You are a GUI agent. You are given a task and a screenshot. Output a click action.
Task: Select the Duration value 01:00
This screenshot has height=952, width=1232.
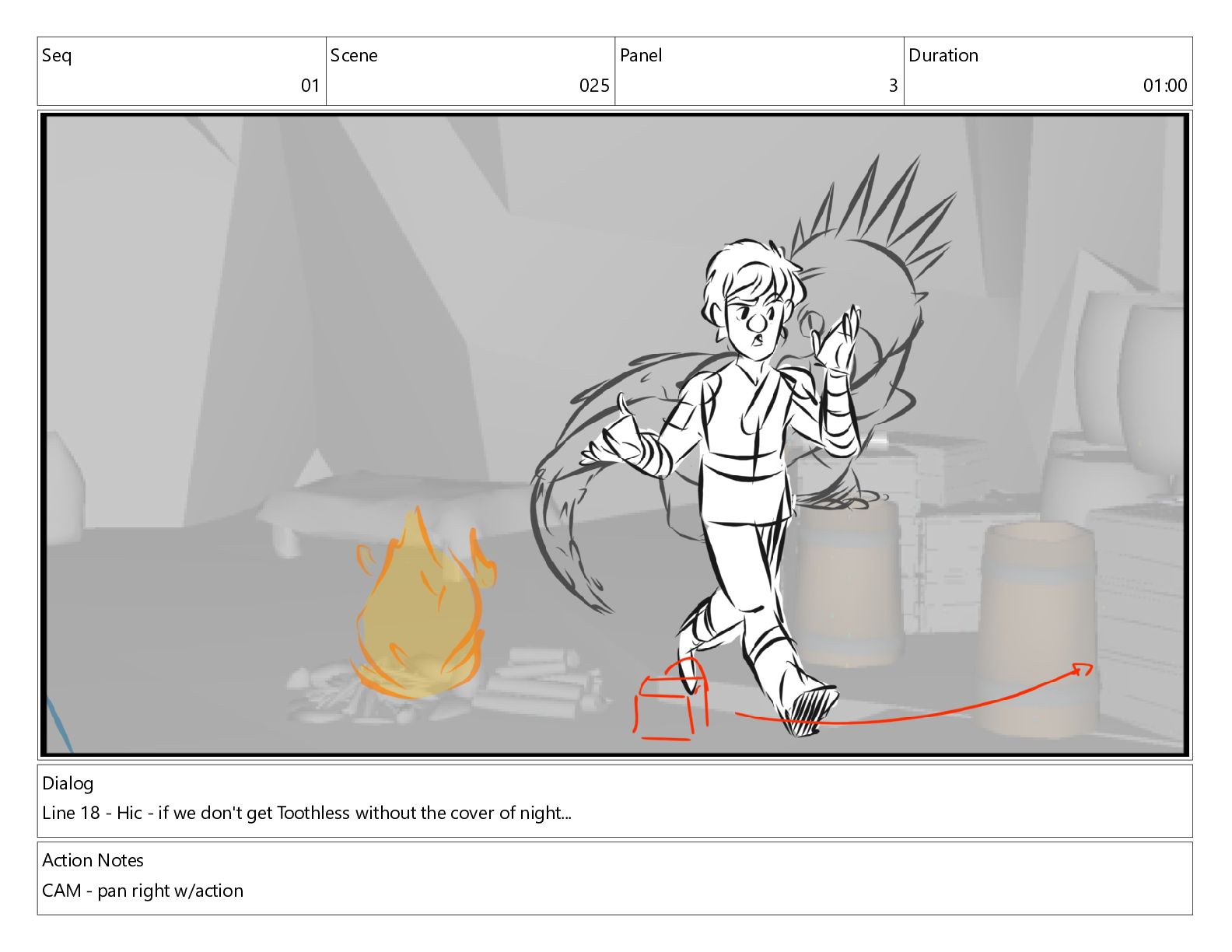(x=1165, y=86)
